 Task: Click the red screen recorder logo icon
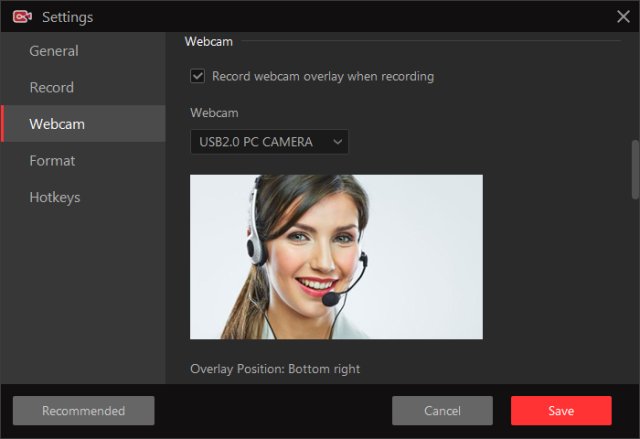(x=22, y=17)
